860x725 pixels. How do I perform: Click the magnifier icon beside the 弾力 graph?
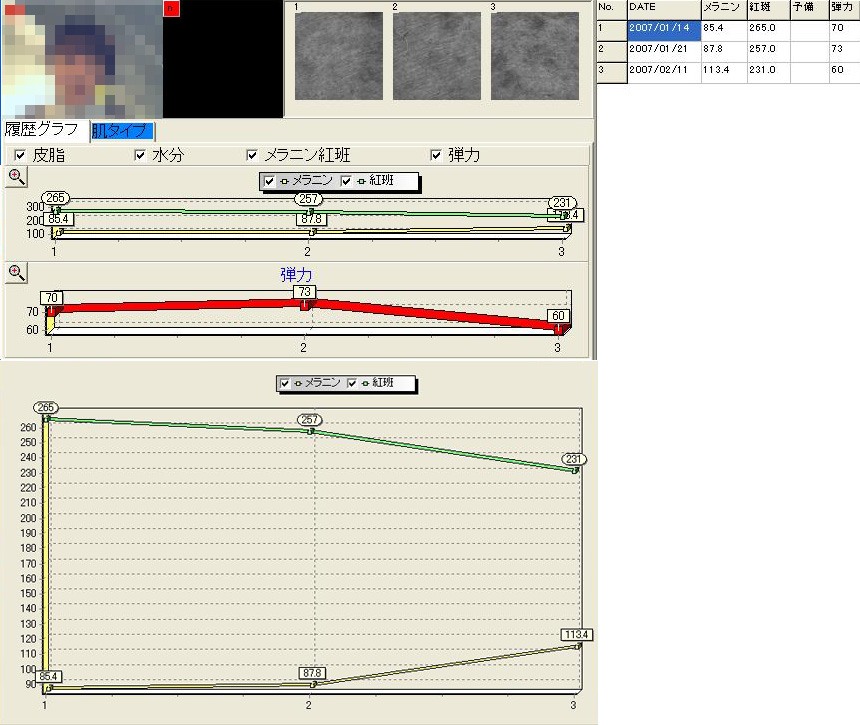coord(16,273)
